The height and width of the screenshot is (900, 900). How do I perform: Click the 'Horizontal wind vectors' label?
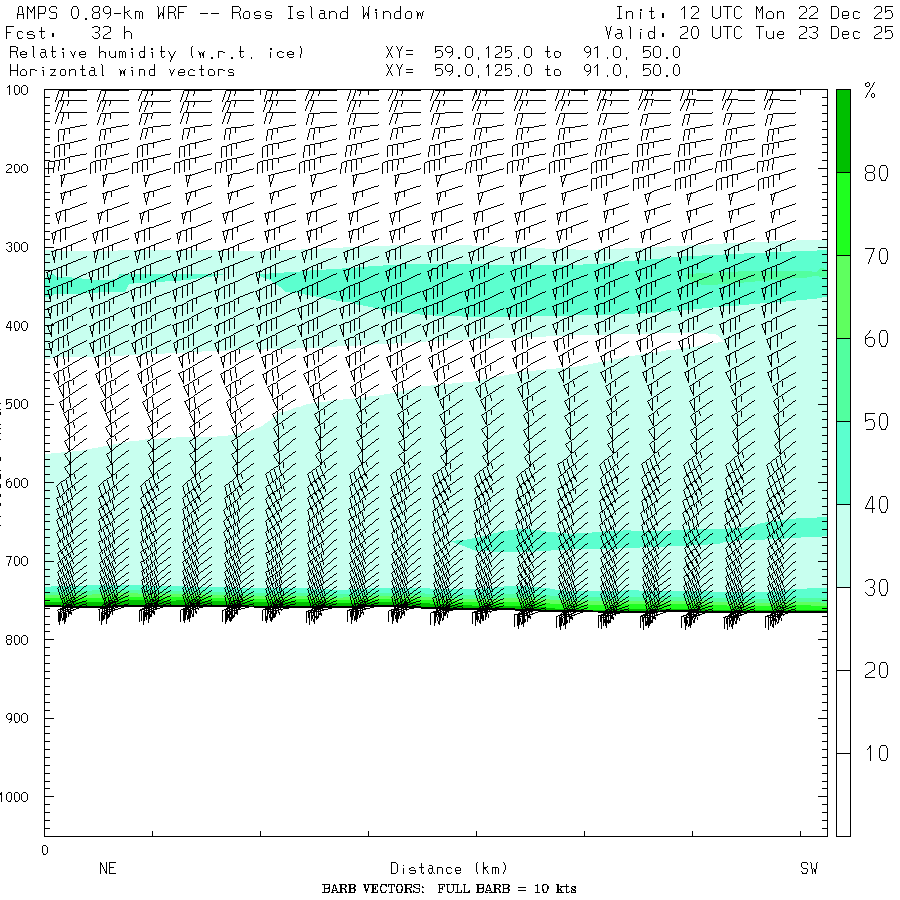coord(122,71)
